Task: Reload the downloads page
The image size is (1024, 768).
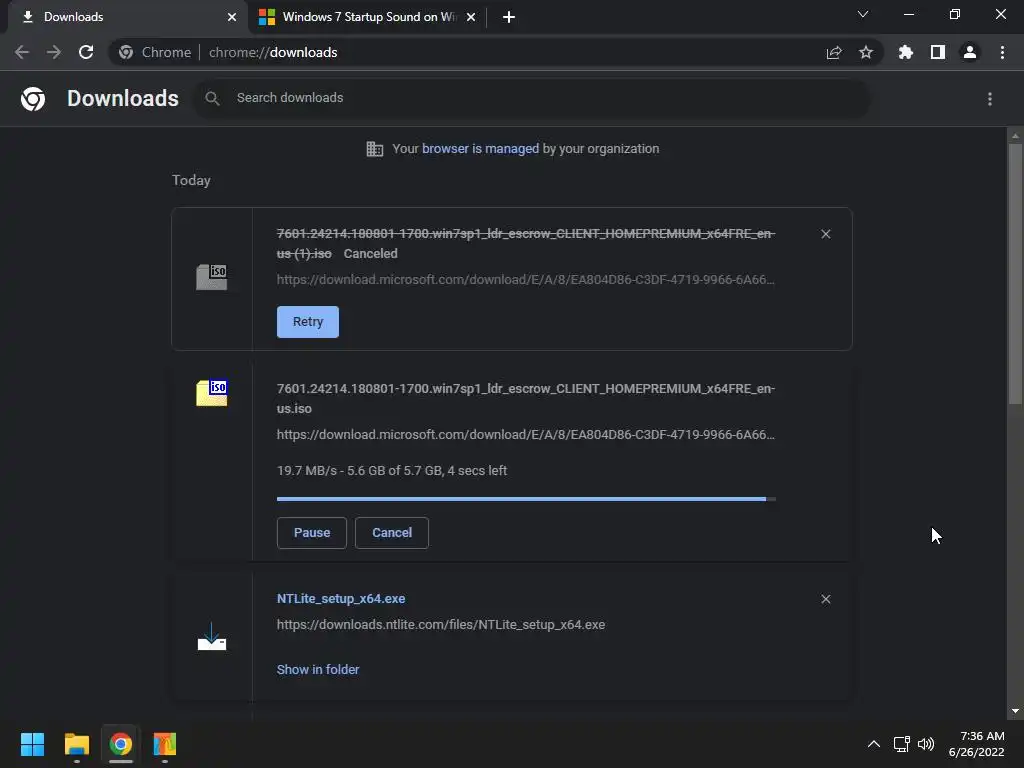Action: tap(86, 52)
